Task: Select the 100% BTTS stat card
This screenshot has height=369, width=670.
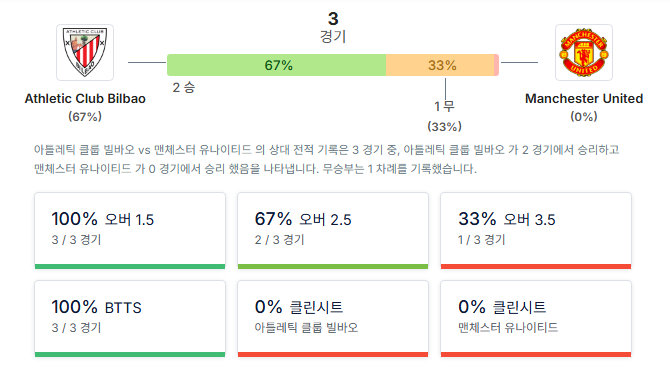Action: coord(130,319)
